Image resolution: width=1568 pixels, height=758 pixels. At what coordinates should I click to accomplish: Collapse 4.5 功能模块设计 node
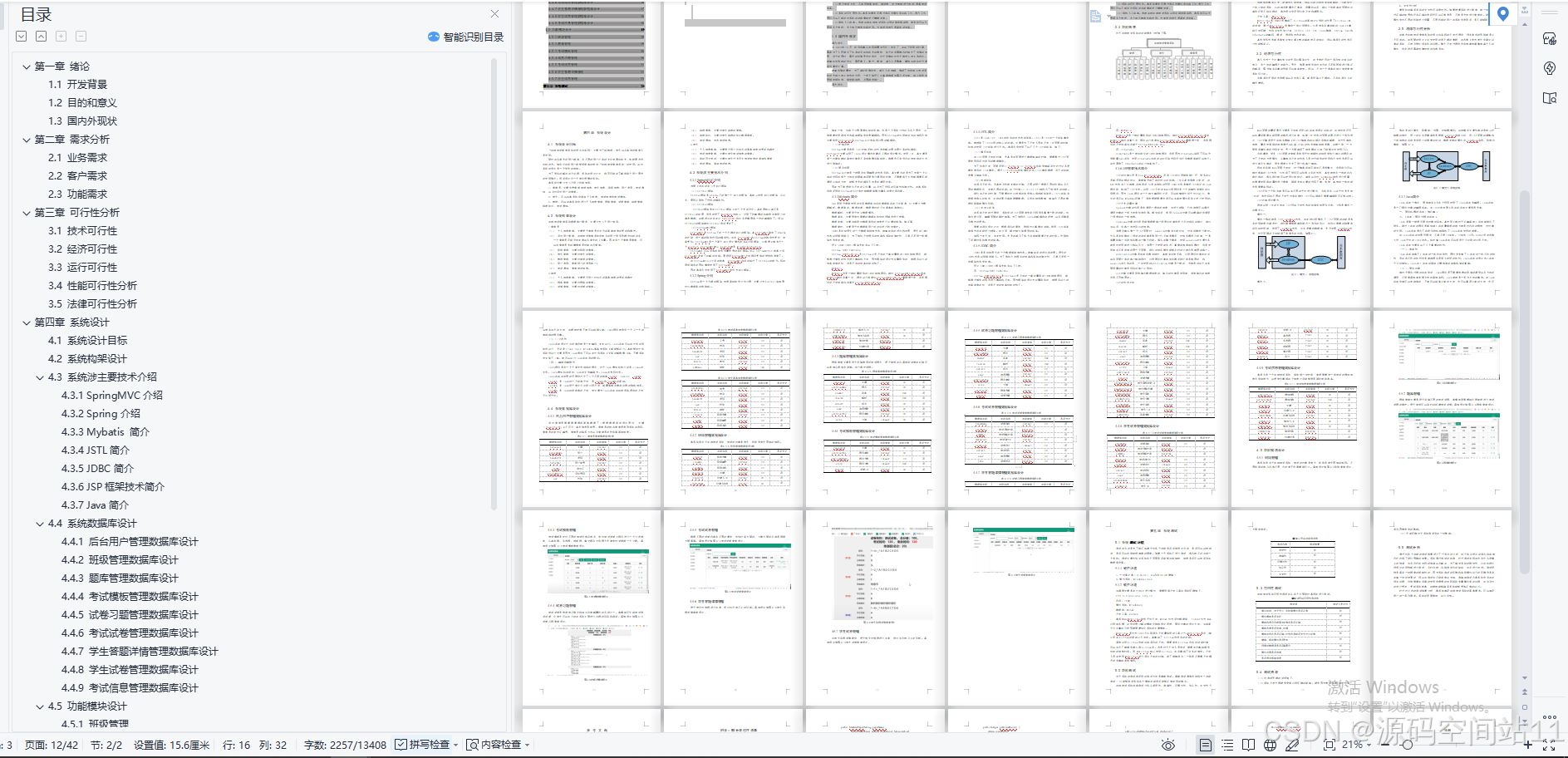tap(40, 706)
